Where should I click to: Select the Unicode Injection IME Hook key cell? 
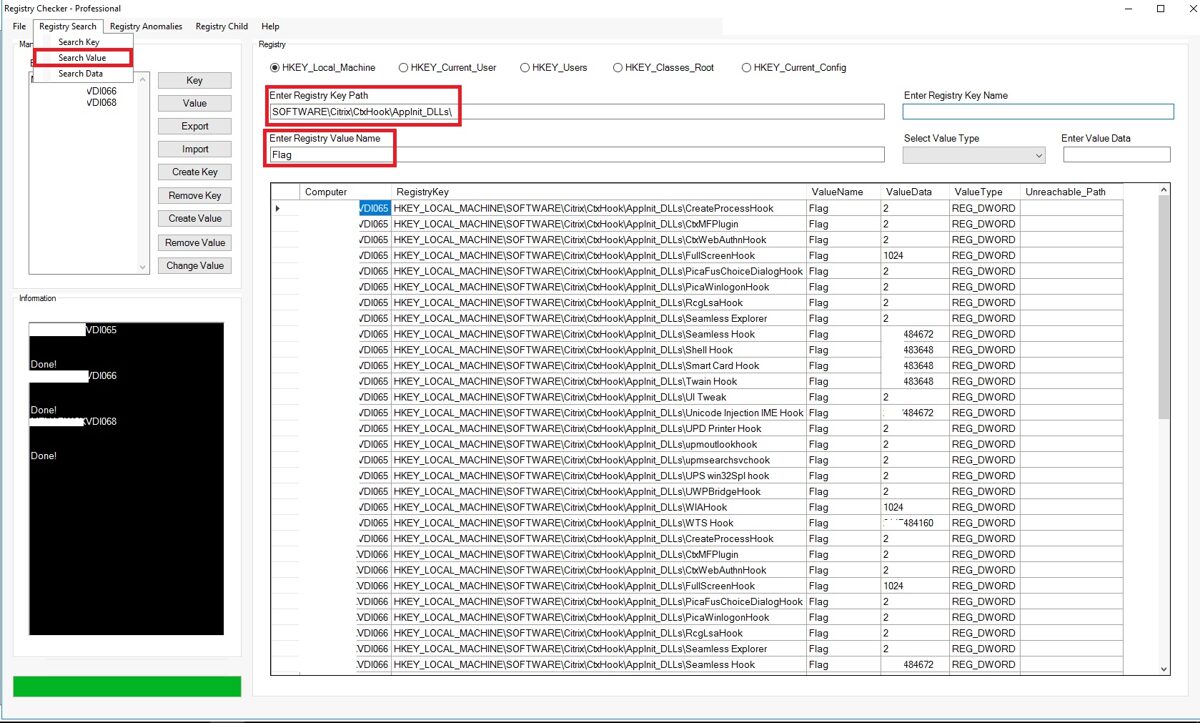[599, 413]
